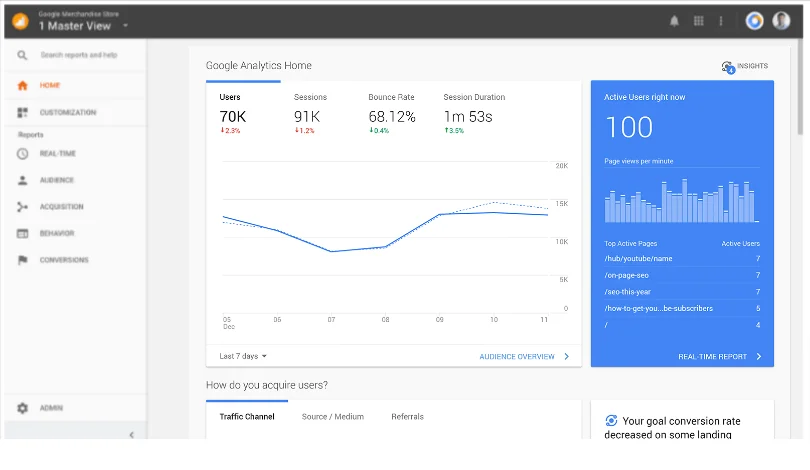Collapse the left sidebar with the chevron

tap(132, 435)
